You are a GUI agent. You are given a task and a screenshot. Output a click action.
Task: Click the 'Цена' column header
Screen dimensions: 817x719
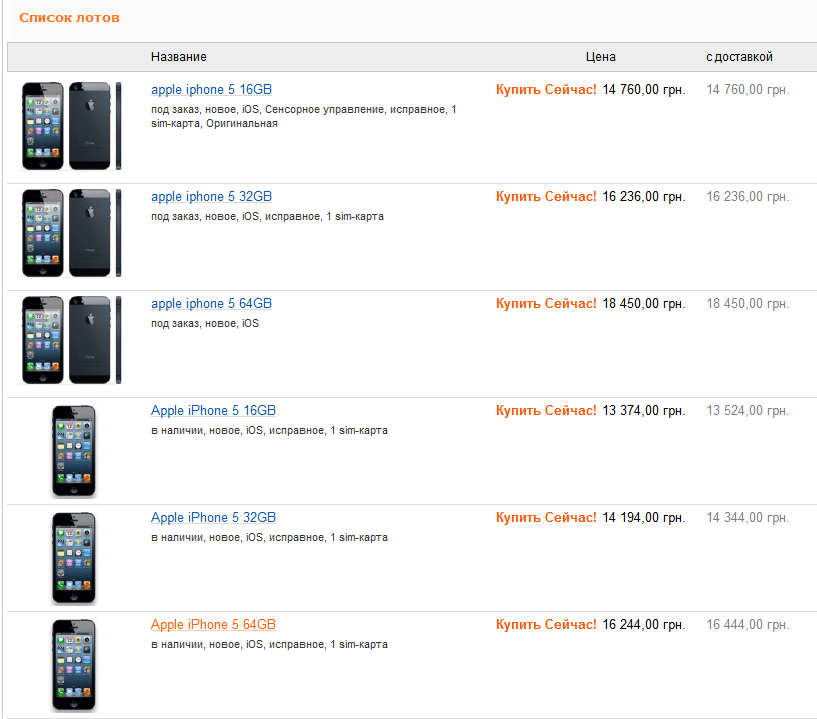pyautogui.click(x=601, y=57)
